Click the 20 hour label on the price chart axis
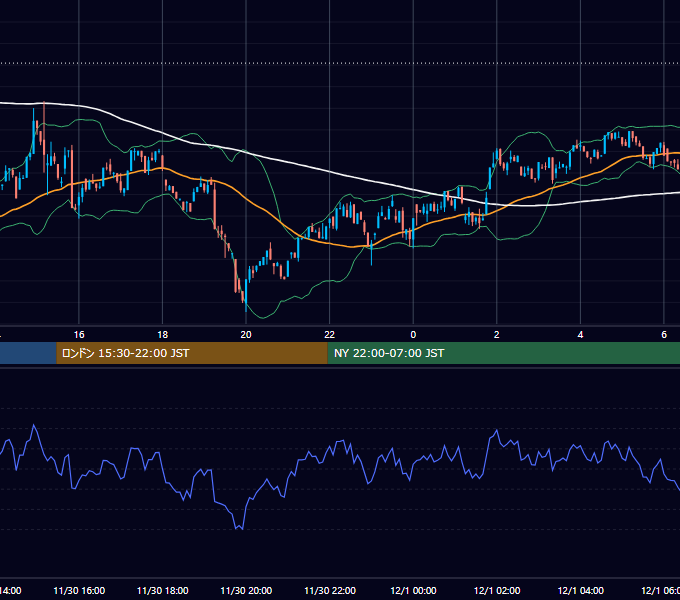This screenshot has width=680, height=600. pyautogui.click(x=246, y=335)
